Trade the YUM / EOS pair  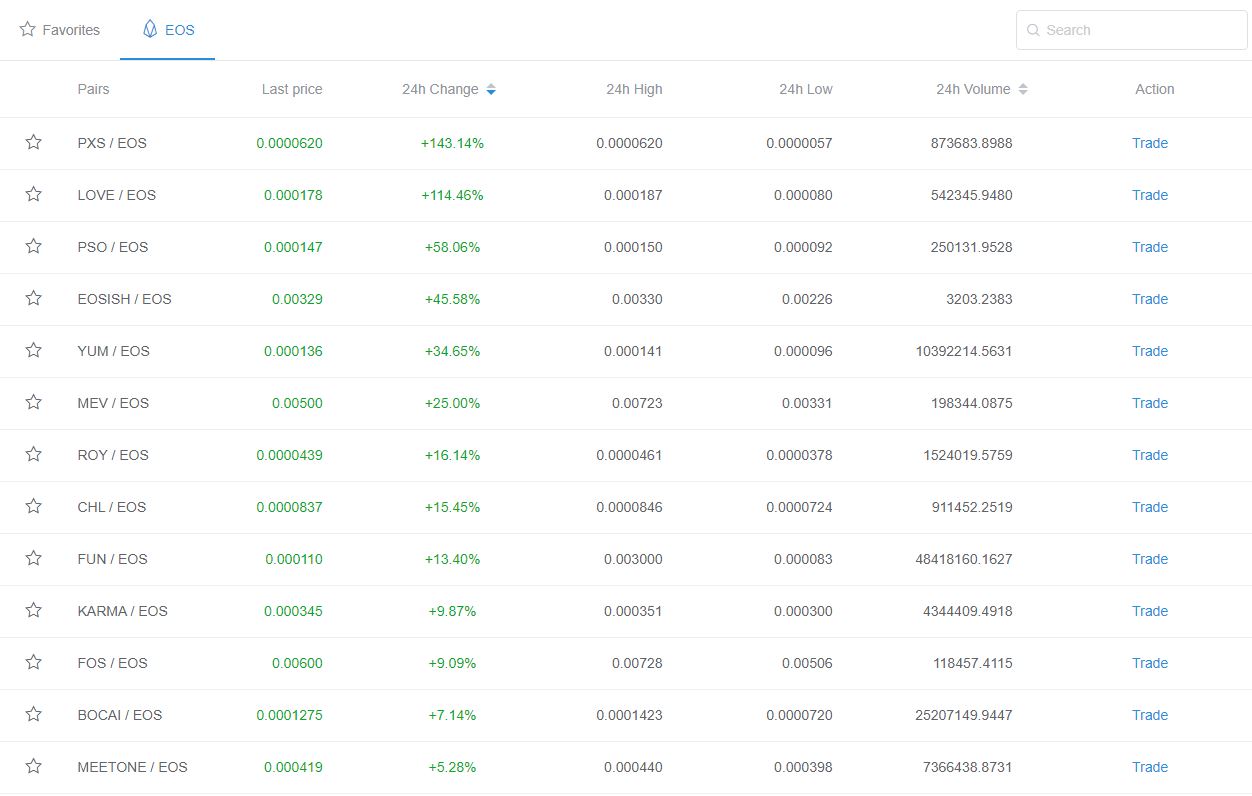pyautogui.click(x=1150, y=351)
